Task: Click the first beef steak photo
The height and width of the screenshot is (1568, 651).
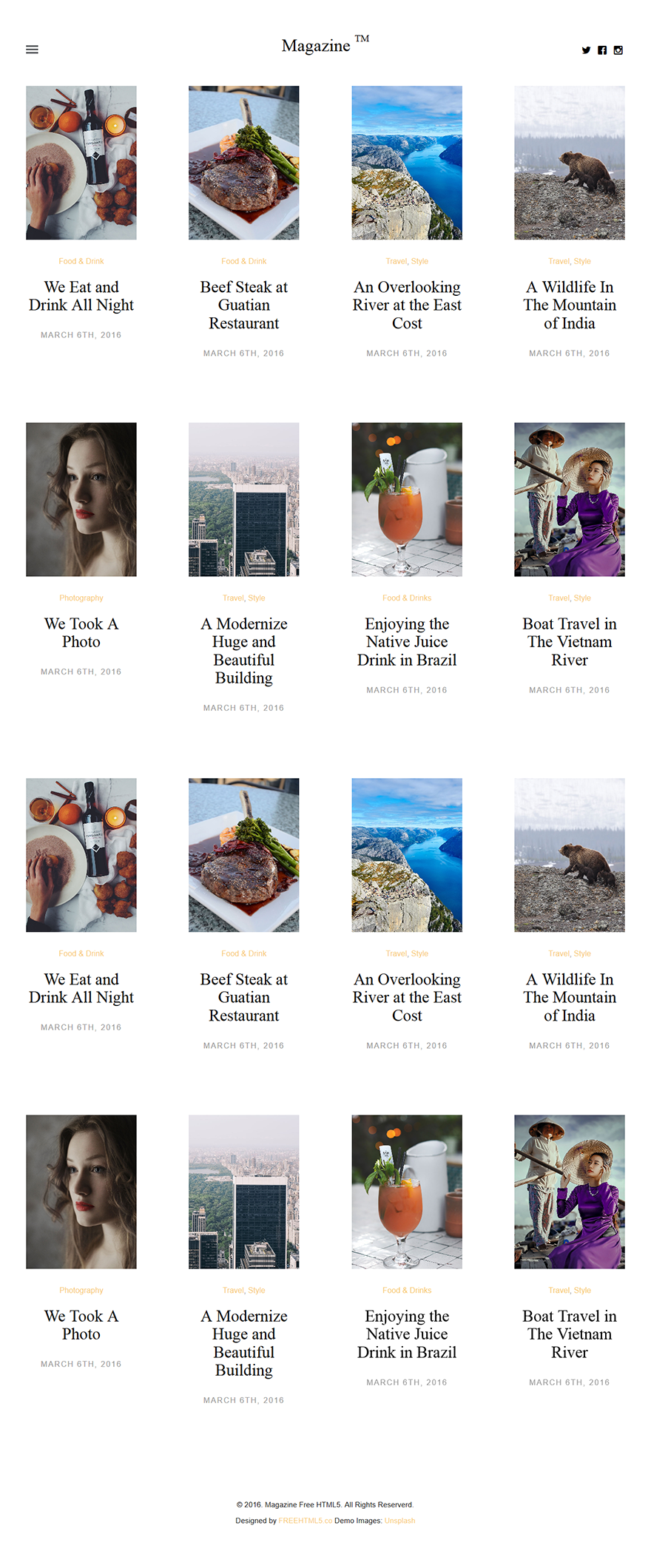Action: tap(244, 163)
